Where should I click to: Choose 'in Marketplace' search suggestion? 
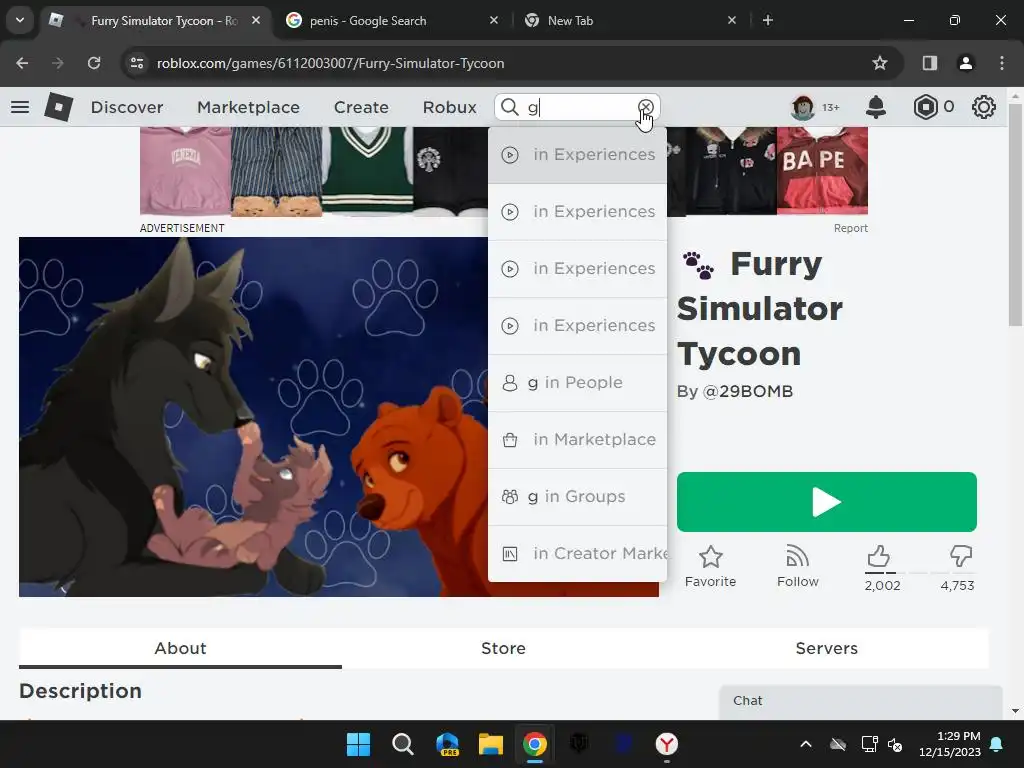[x=577, y=440]
